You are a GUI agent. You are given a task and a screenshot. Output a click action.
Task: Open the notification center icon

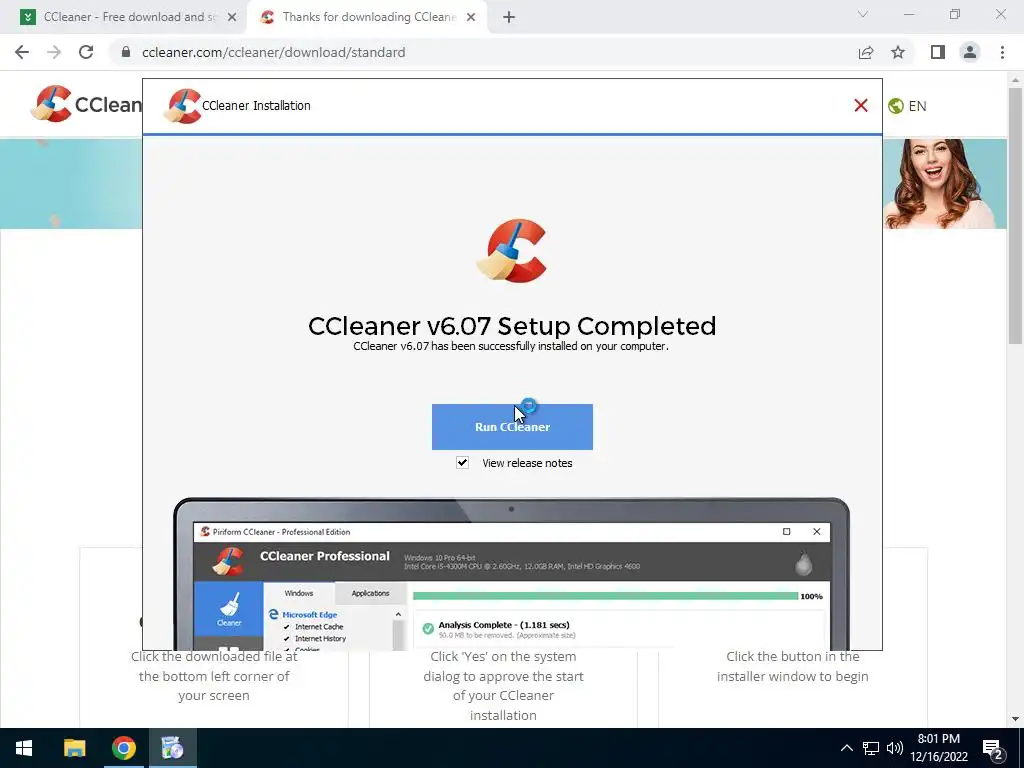tap(993, 748)
